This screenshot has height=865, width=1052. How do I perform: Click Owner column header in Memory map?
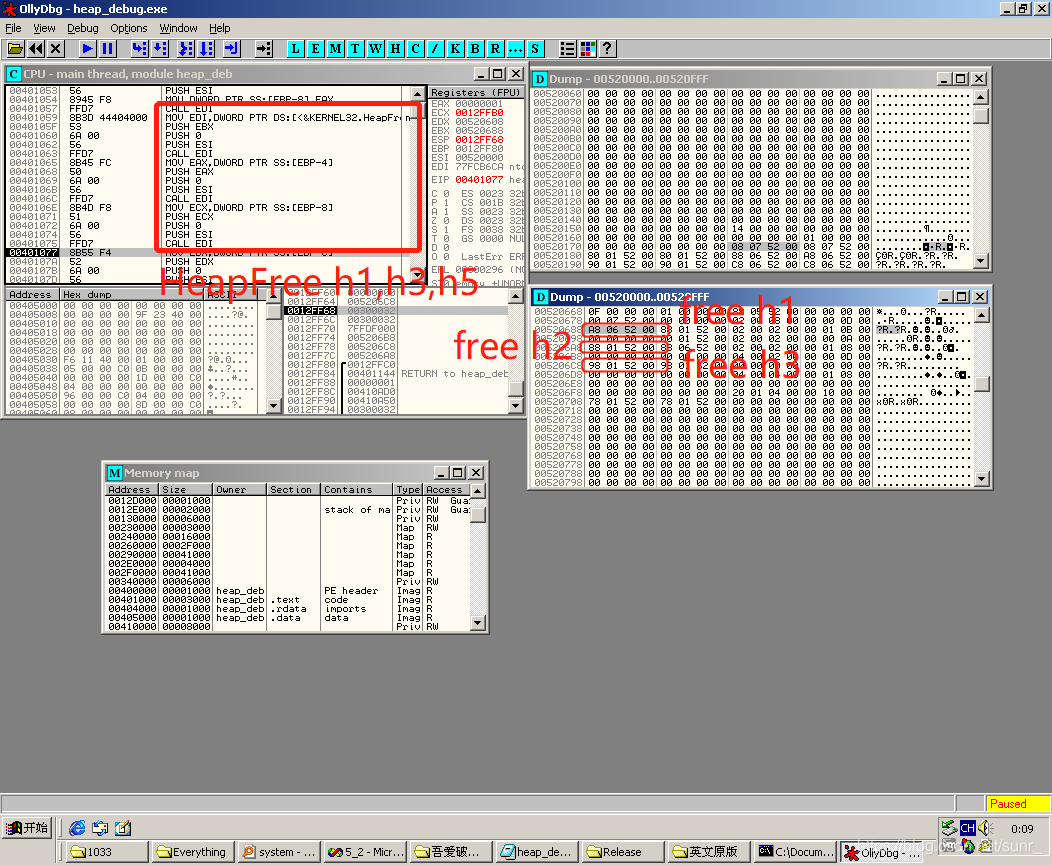point(240,490)
